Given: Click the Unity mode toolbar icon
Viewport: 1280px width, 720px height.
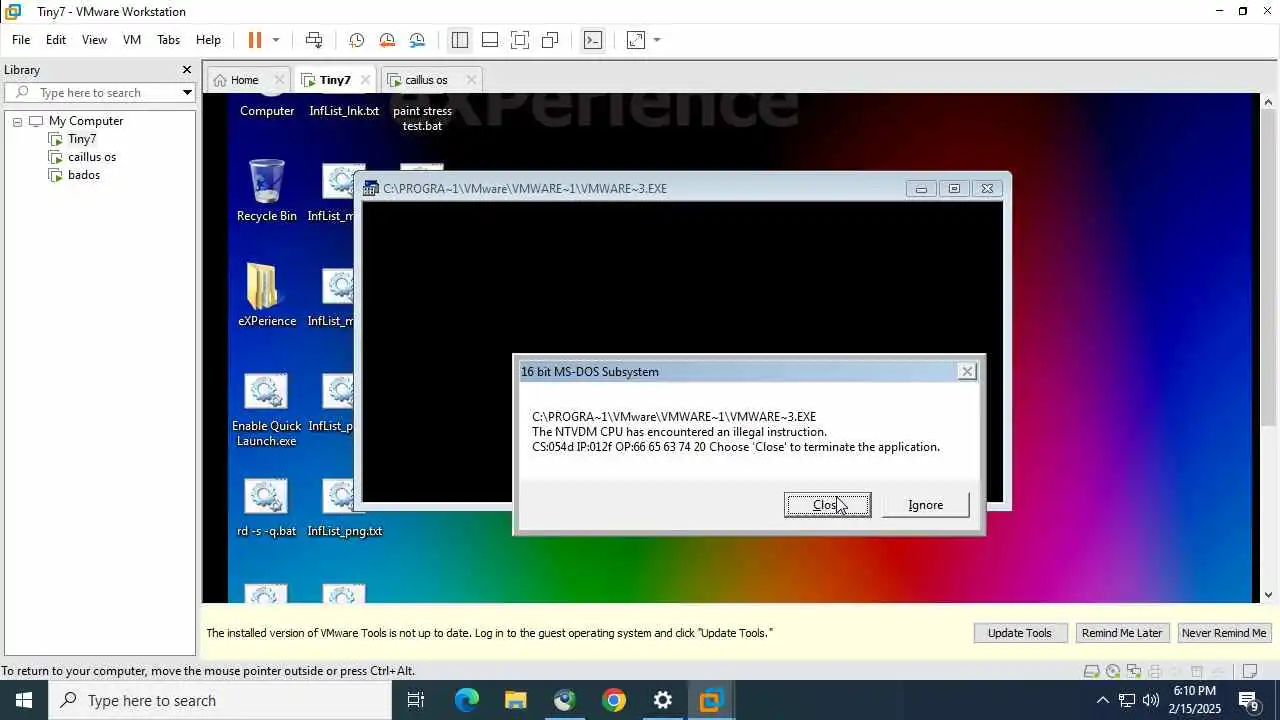Looking at the screenshot, I should [550, 40].
